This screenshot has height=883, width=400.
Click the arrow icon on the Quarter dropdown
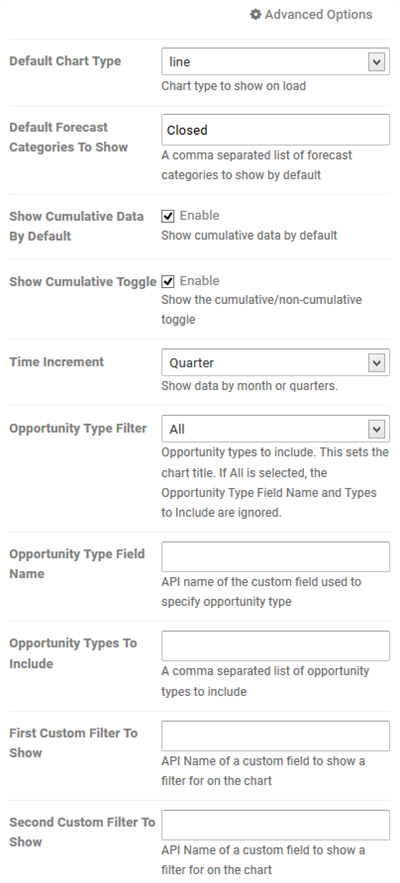tap(376, 363)
